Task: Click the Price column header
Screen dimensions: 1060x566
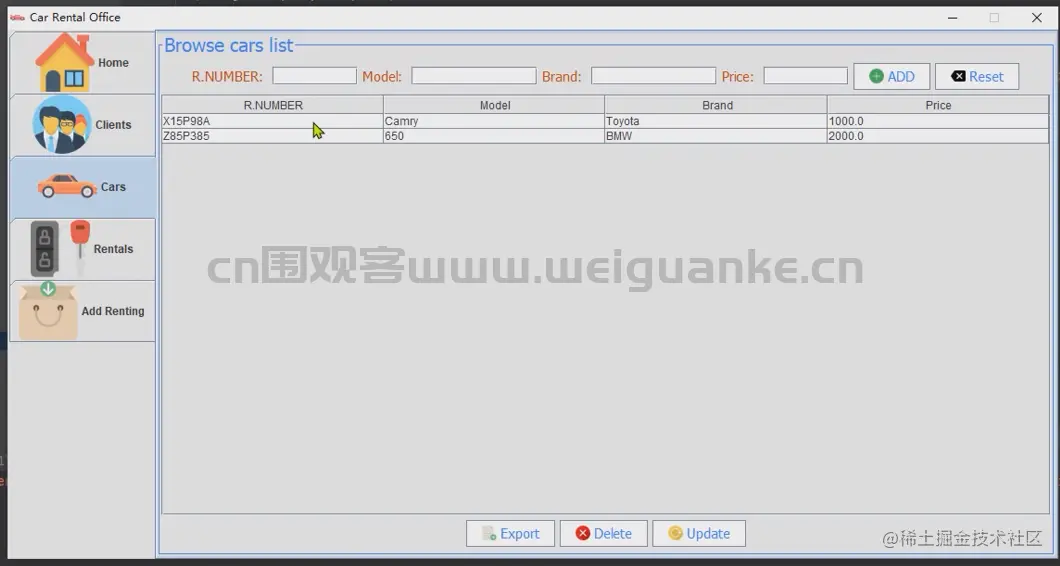Action: coord(938,105)
